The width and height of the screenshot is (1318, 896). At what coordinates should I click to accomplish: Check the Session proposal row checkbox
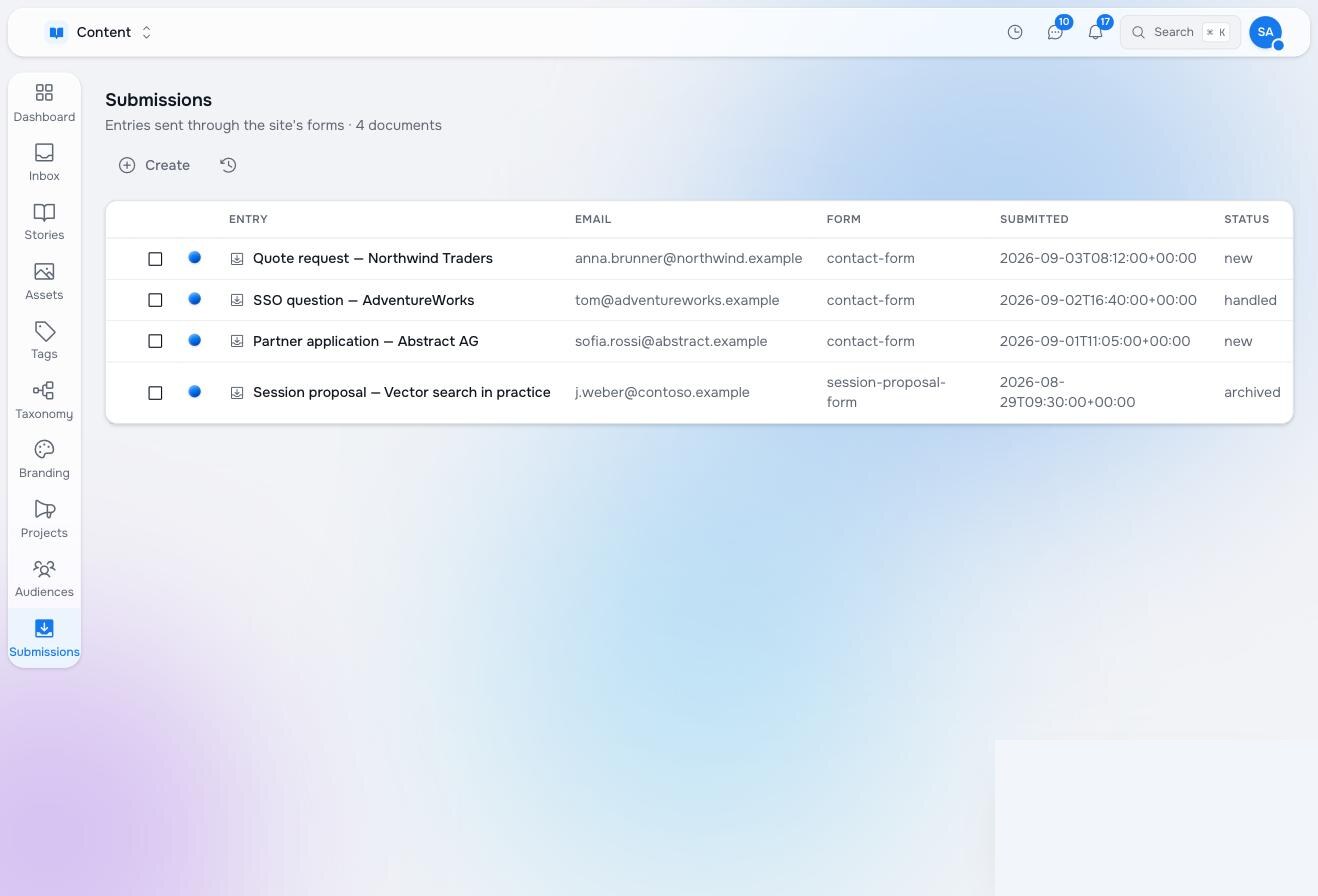pyautogui.click(x=155, y=393)
